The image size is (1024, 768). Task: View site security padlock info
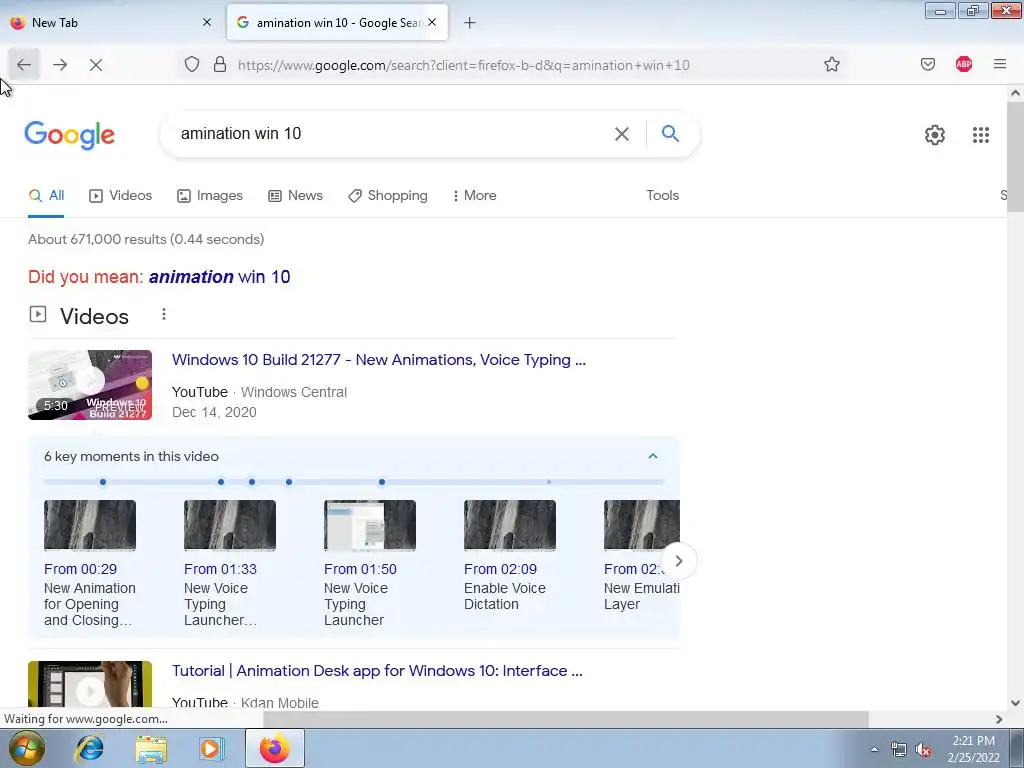coord(220,65)
